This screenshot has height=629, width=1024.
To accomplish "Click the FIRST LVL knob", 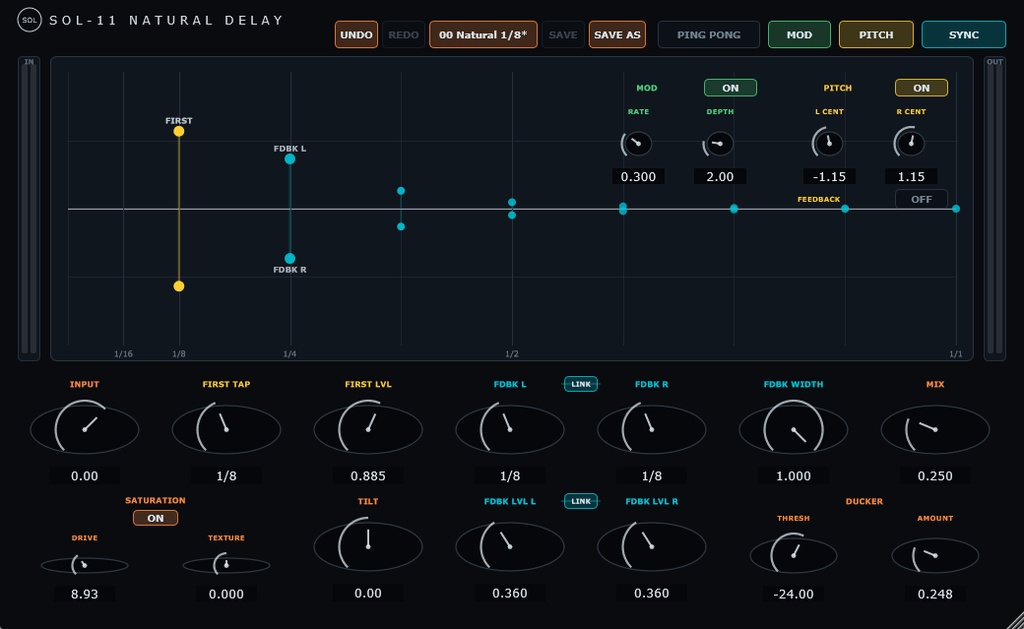I will (x=368, y=428).
